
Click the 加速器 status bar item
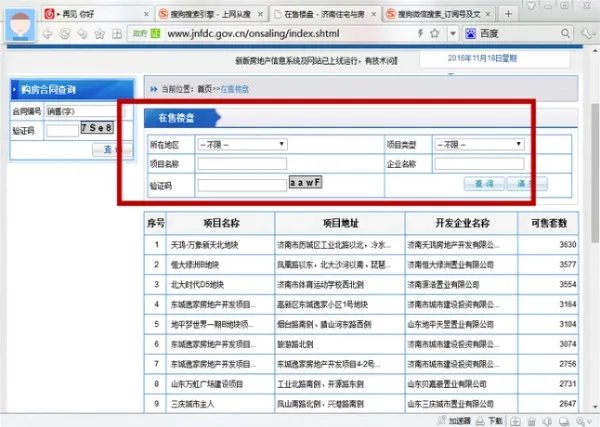(x=454, y=421)
